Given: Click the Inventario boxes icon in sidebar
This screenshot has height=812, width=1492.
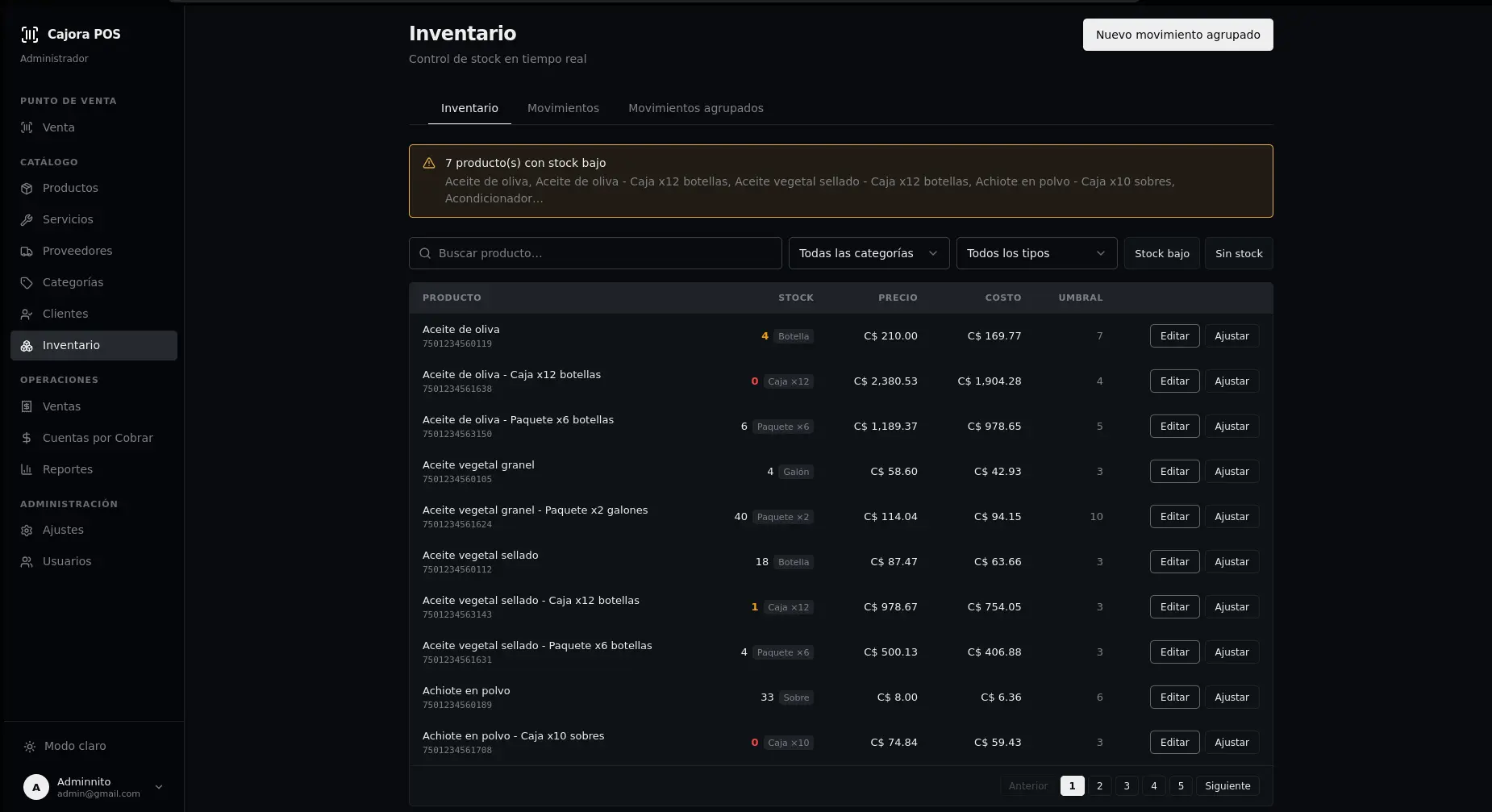Looking at the screenshot, I should click(x=27, y=345).
